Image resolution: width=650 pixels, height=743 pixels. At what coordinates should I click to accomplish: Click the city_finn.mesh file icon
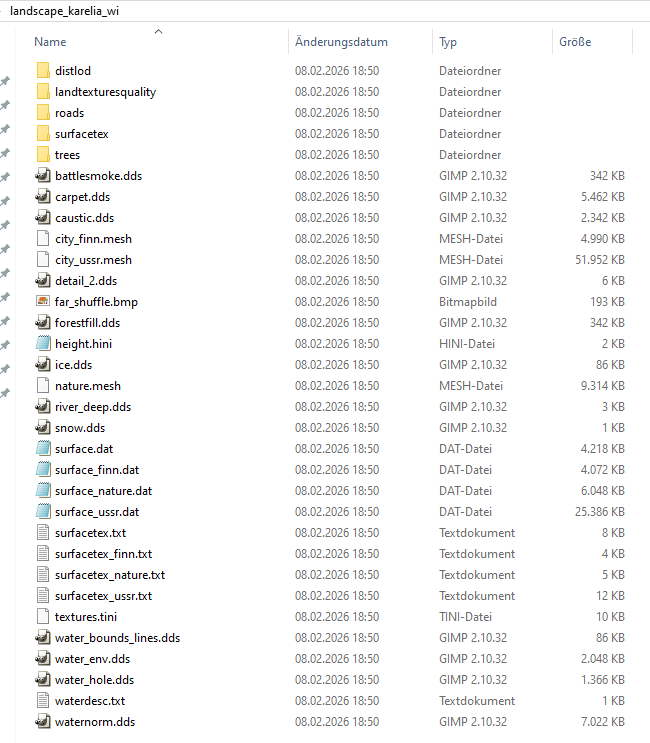[42, 239]
